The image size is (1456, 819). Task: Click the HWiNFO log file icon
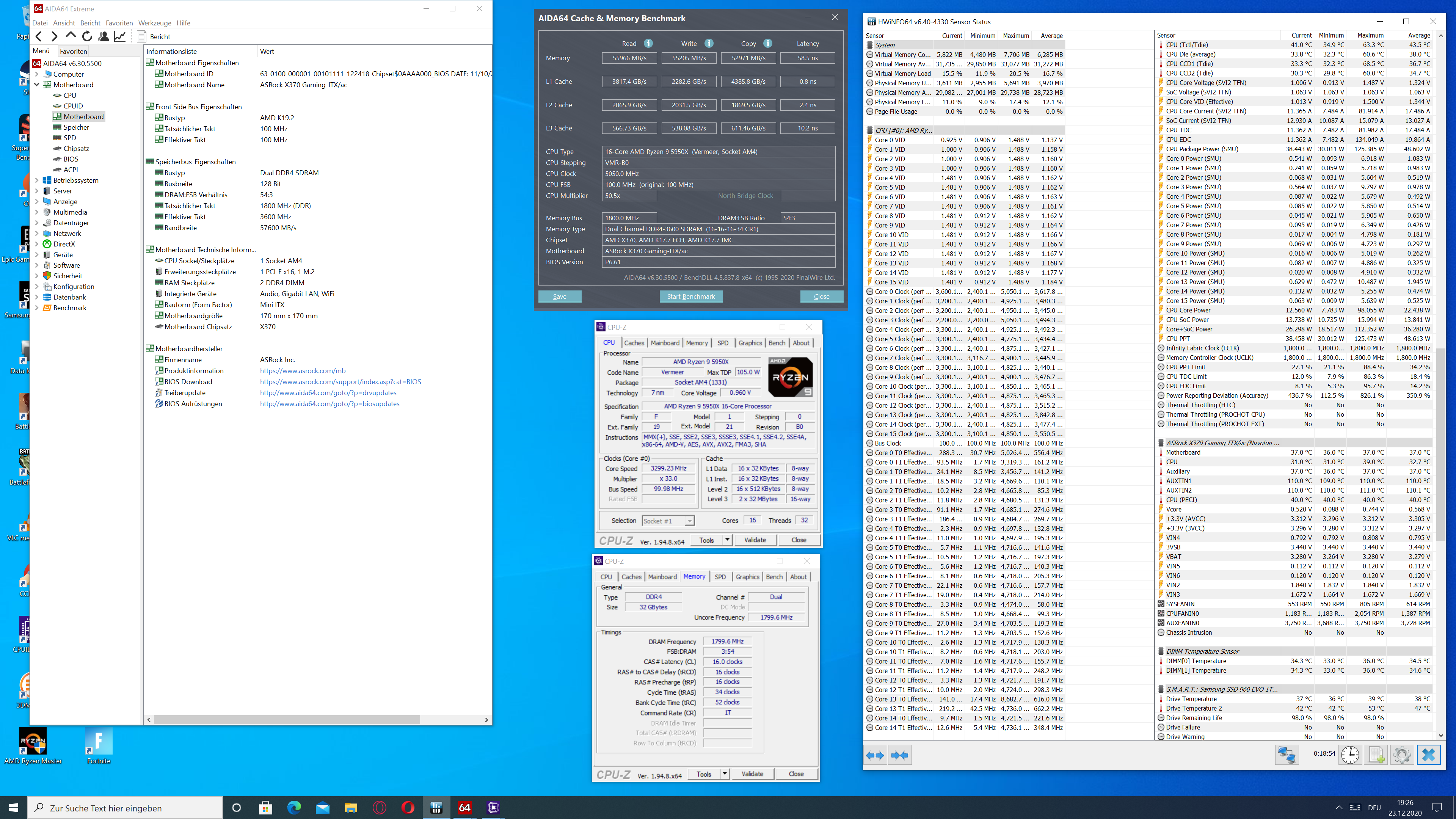coord(1376,755)
